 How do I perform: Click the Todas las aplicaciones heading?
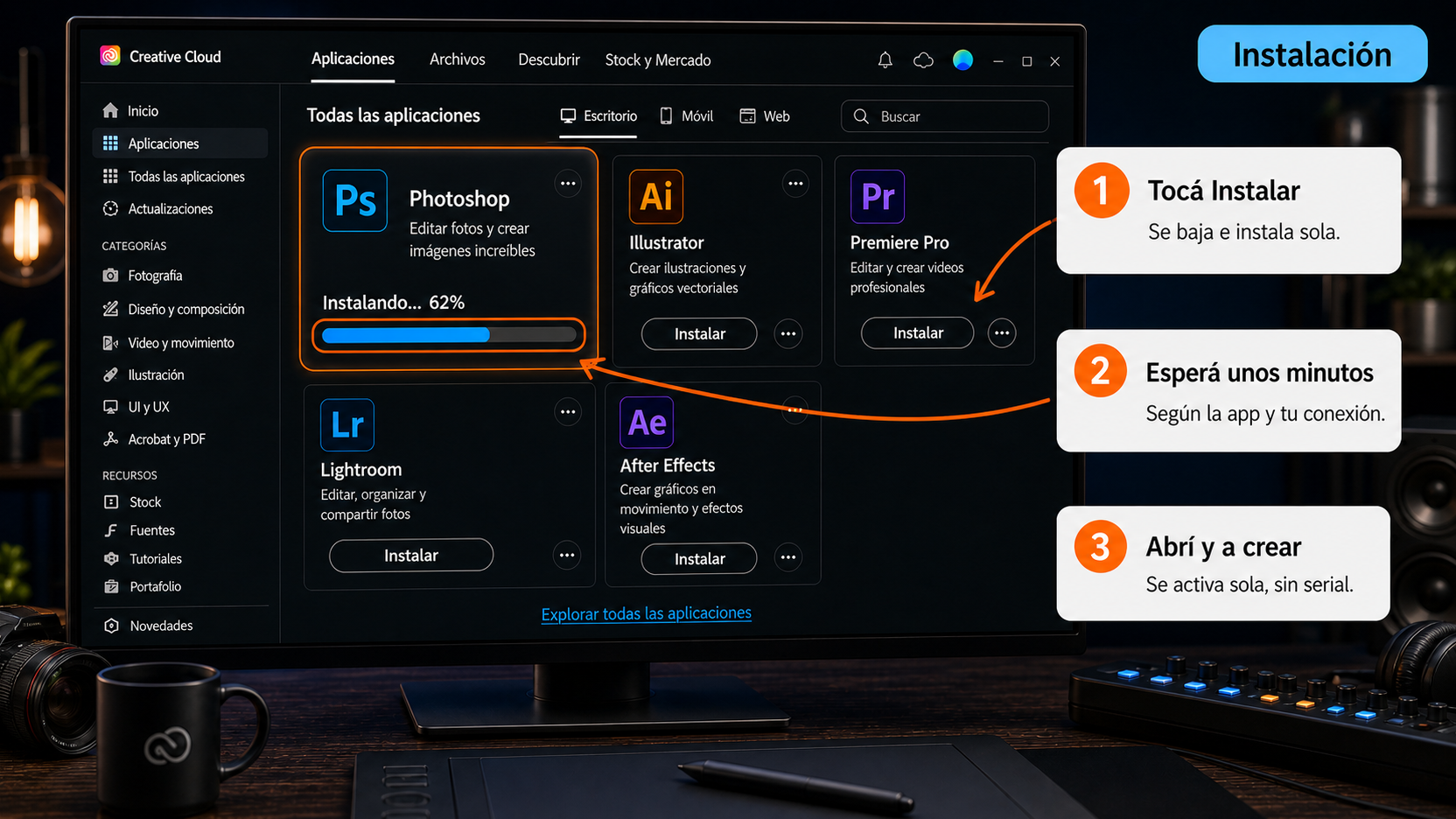[x=394, y=115]
